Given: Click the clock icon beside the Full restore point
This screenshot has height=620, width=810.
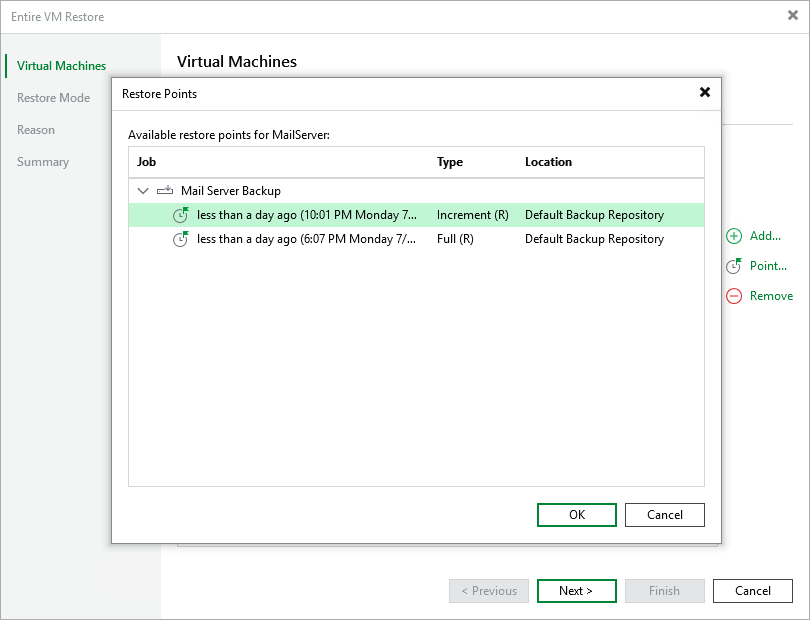Looking at the screenshot, I should click(x=181, y=239).
